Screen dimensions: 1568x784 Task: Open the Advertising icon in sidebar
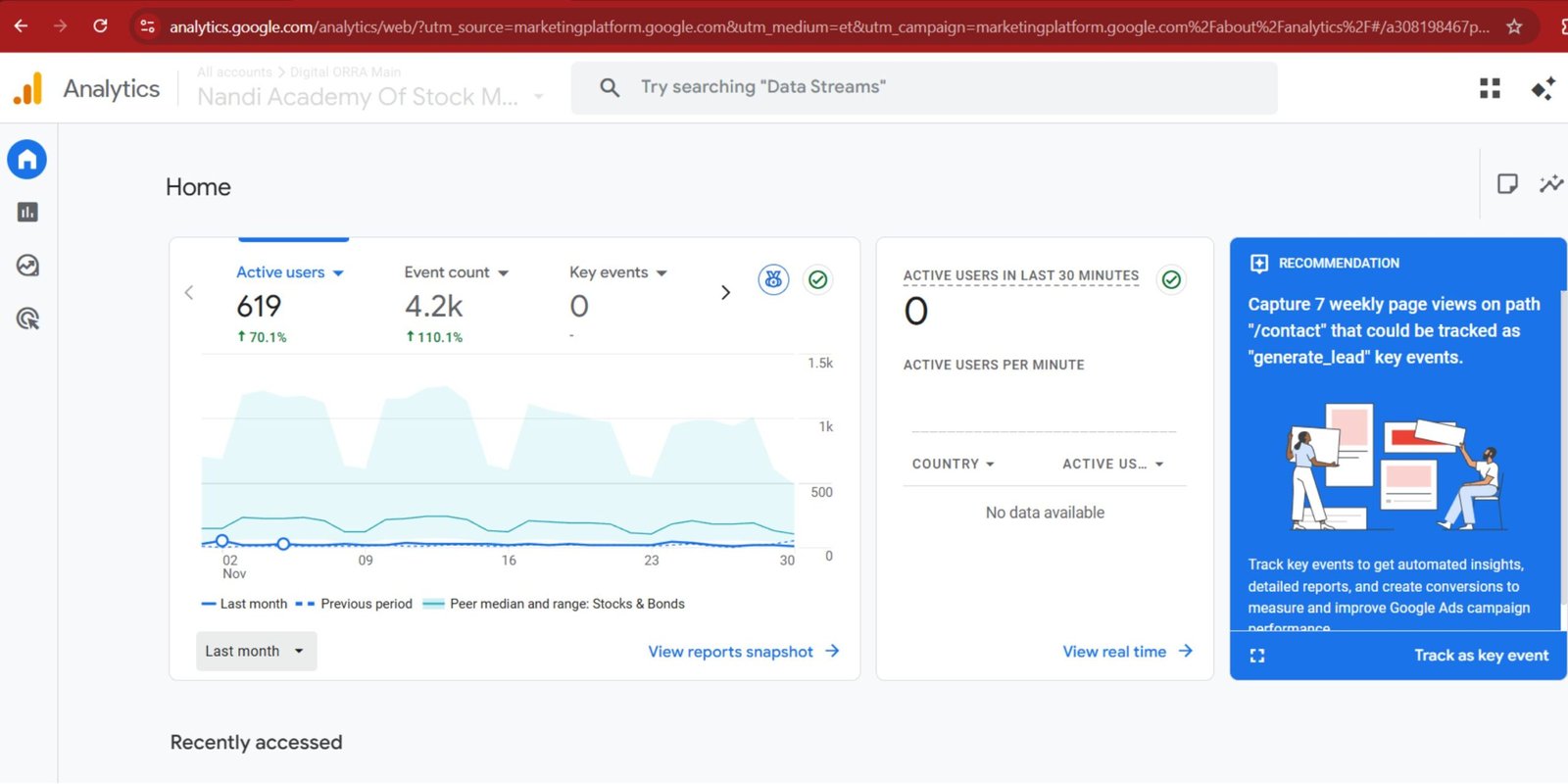click(27, 318)
